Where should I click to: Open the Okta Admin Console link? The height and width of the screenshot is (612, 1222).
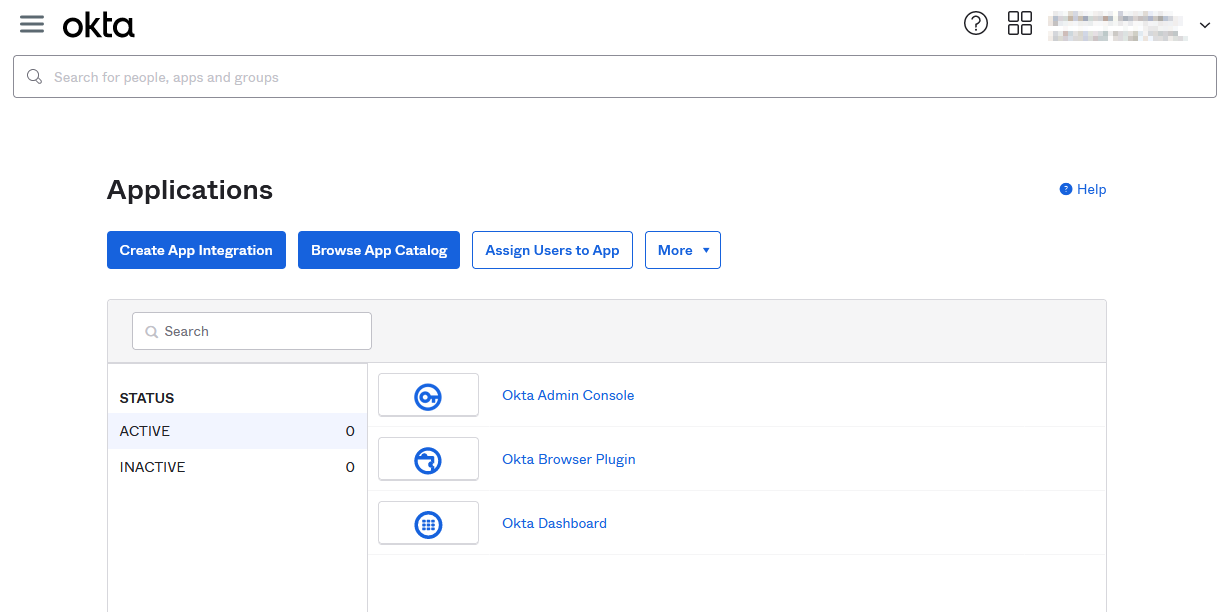(x=568, y=395)
